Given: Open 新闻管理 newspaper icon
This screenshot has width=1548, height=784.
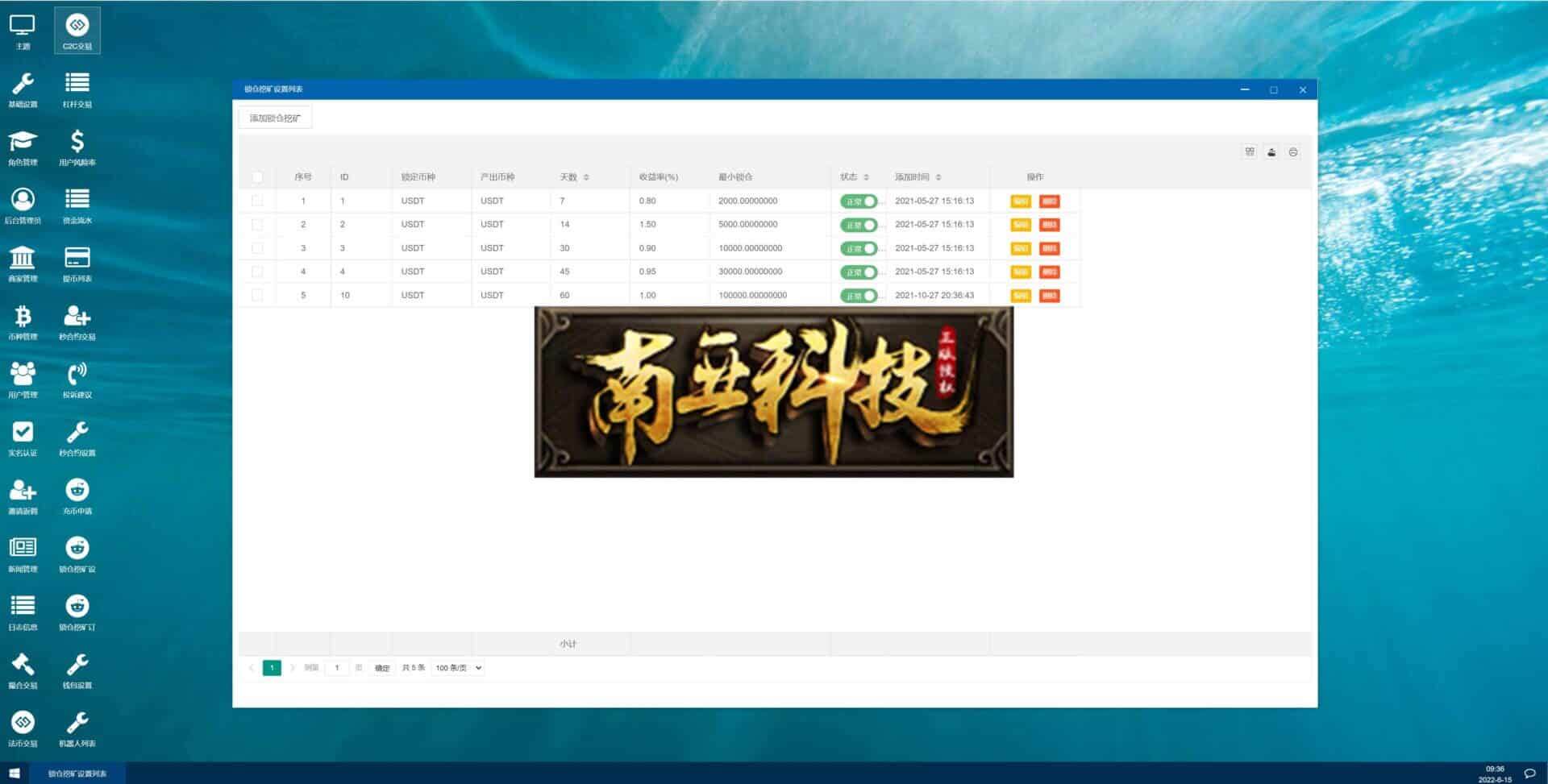Looking at the screenshot, I should coord(23,554).
